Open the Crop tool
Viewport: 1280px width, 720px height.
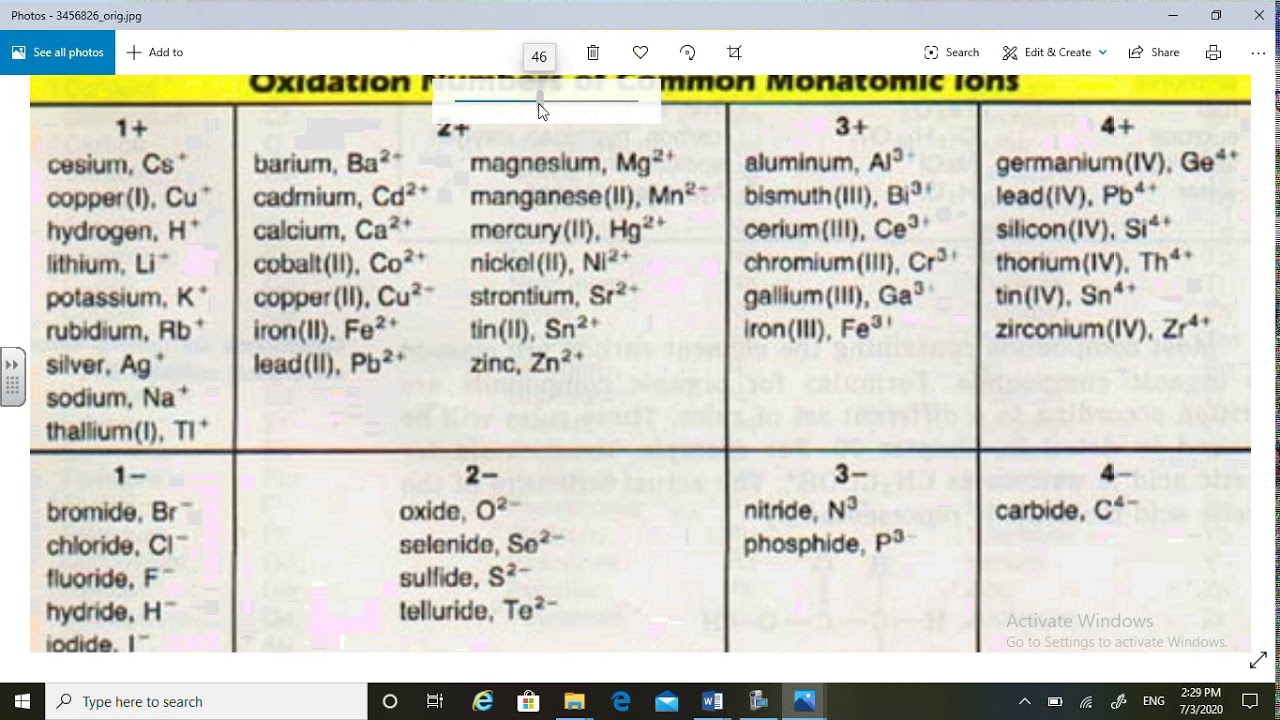(734, 52)
